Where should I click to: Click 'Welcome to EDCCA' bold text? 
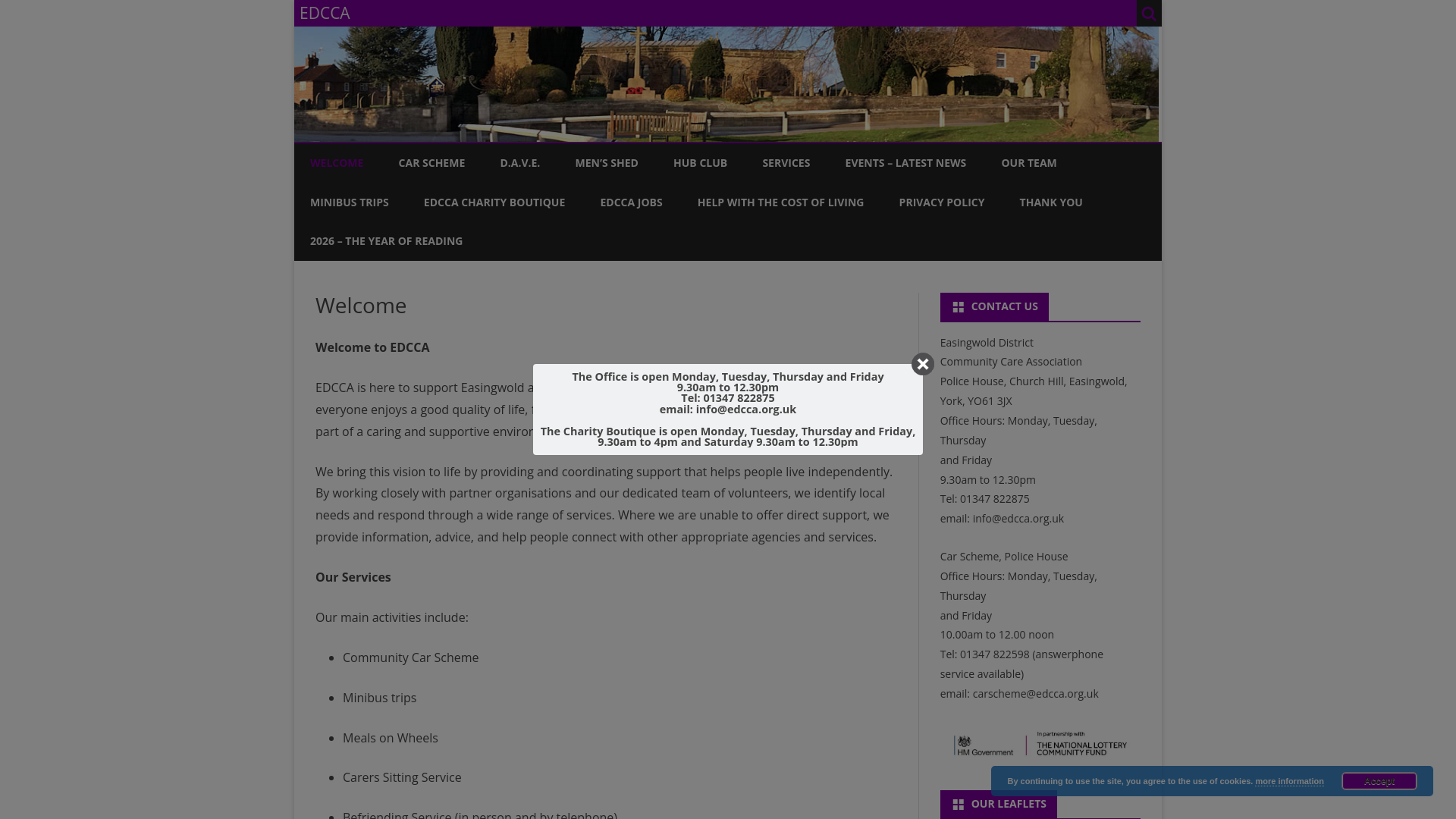coord(372,347)
